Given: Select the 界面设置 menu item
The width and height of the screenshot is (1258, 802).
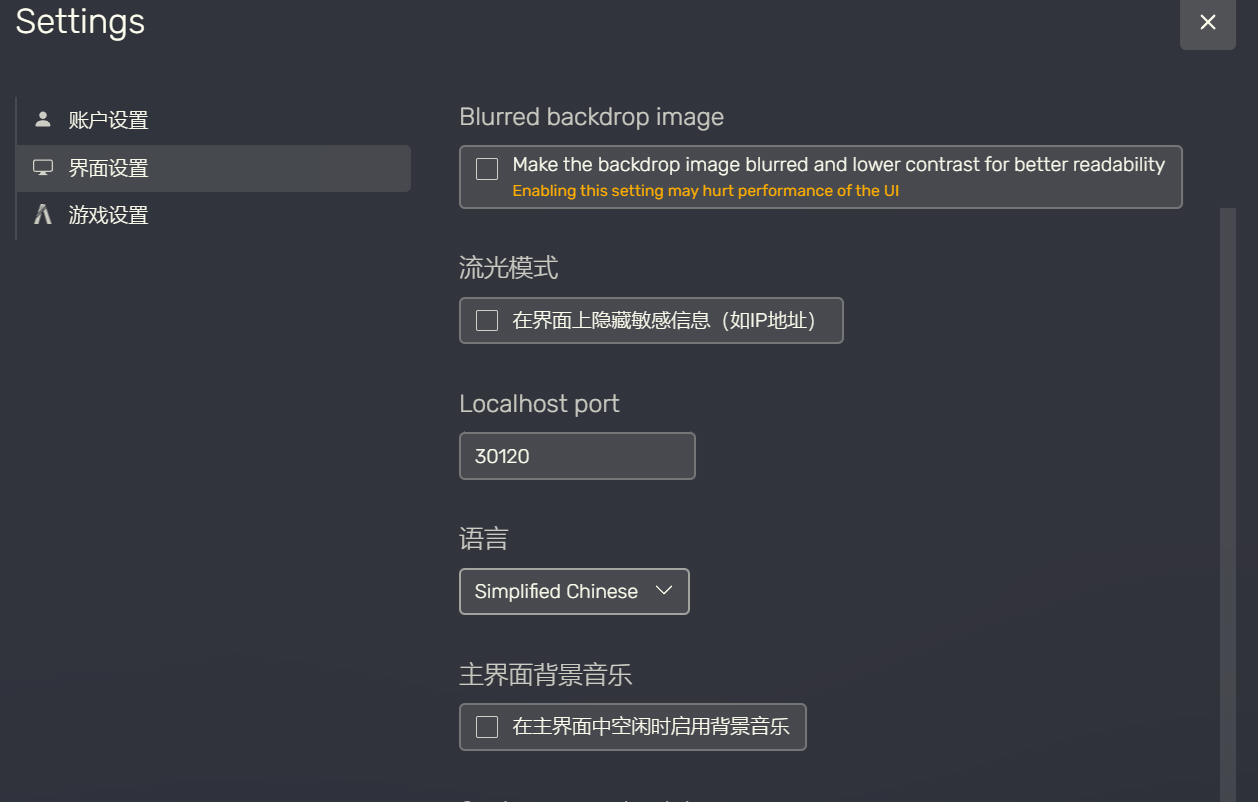Looking at the screenshot, I should (x=108, y=168).
